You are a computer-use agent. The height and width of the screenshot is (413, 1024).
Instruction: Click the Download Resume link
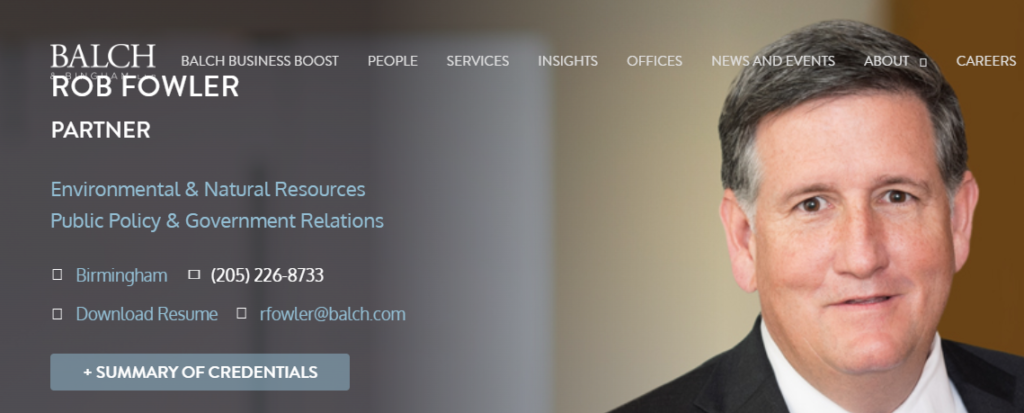click(147, 314)
